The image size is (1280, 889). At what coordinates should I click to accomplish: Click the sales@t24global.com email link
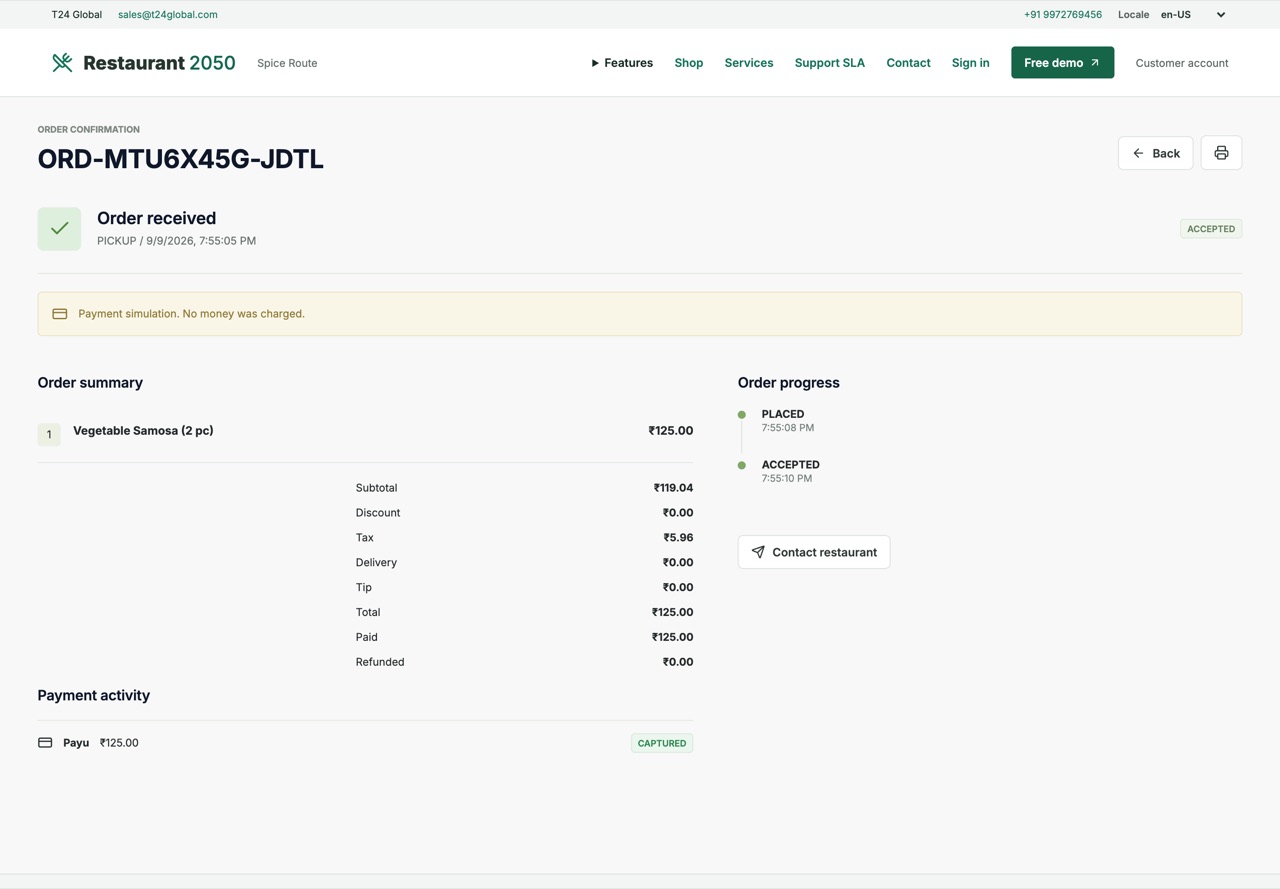[168, 15]
